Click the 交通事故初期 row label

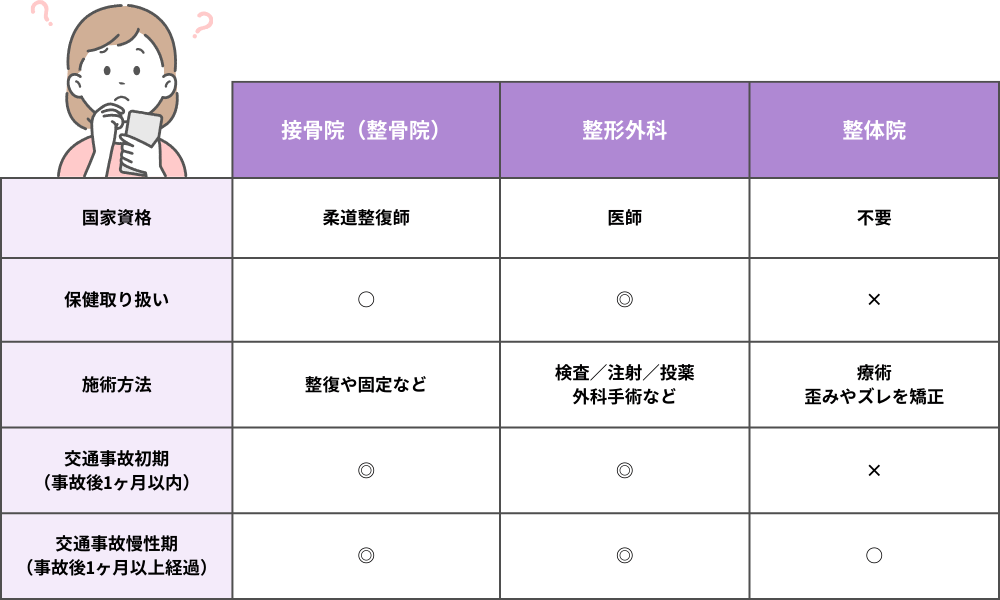pyautogui.click(x=117, y=469)
